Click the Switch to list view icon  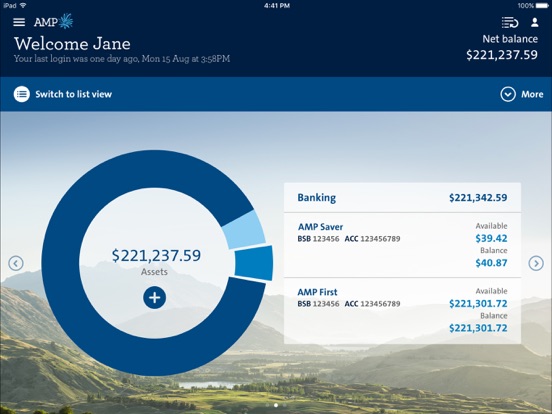tap(21, 94)
